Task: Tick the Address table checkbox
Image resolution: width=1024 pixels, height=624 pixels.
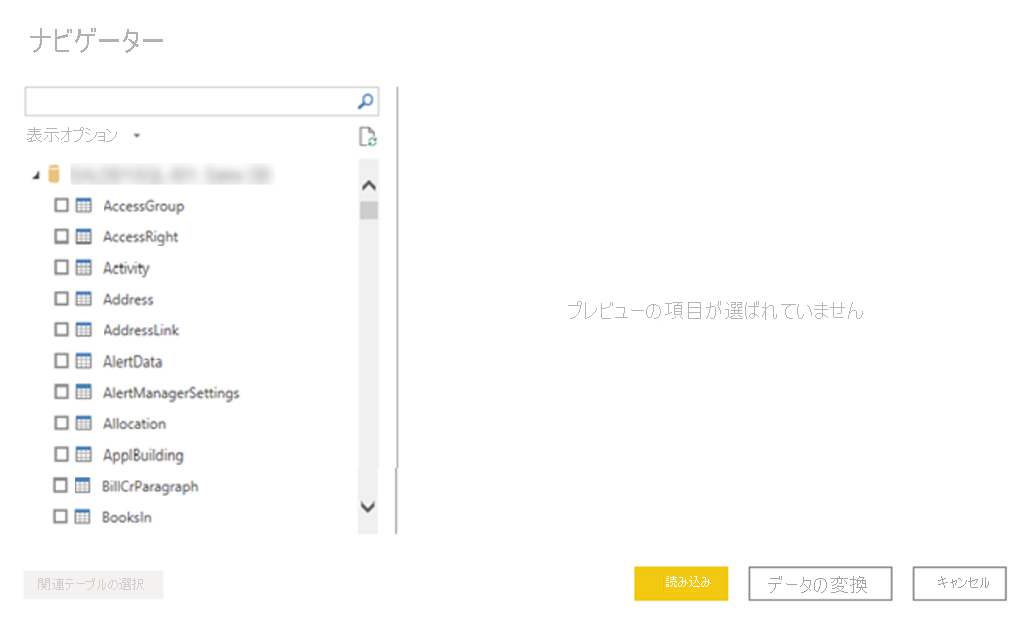Action: (x=61, y=299)
